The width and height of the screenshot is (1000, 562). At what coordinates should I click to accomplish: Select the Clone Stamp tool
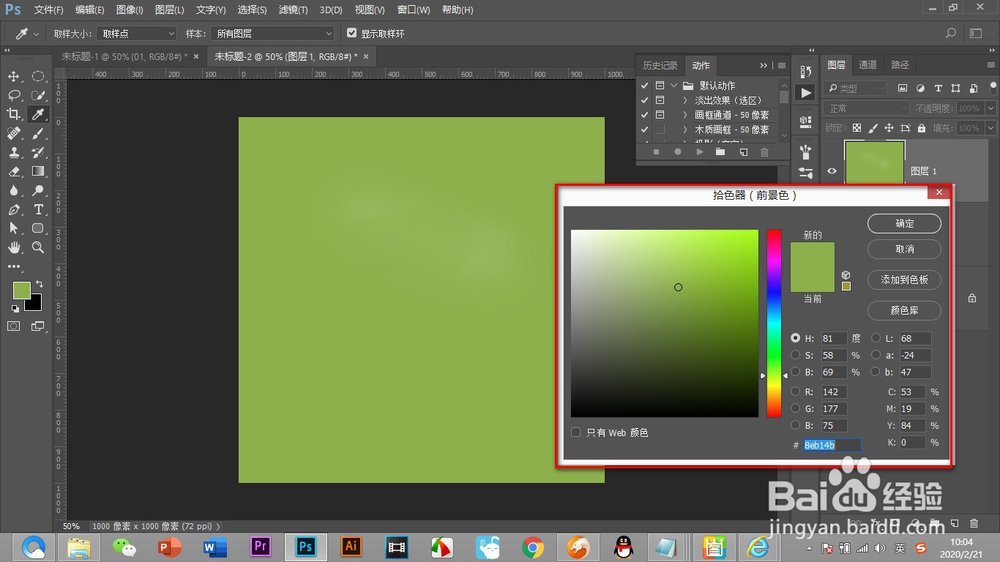pyautogui.click(x=13, y=152)
